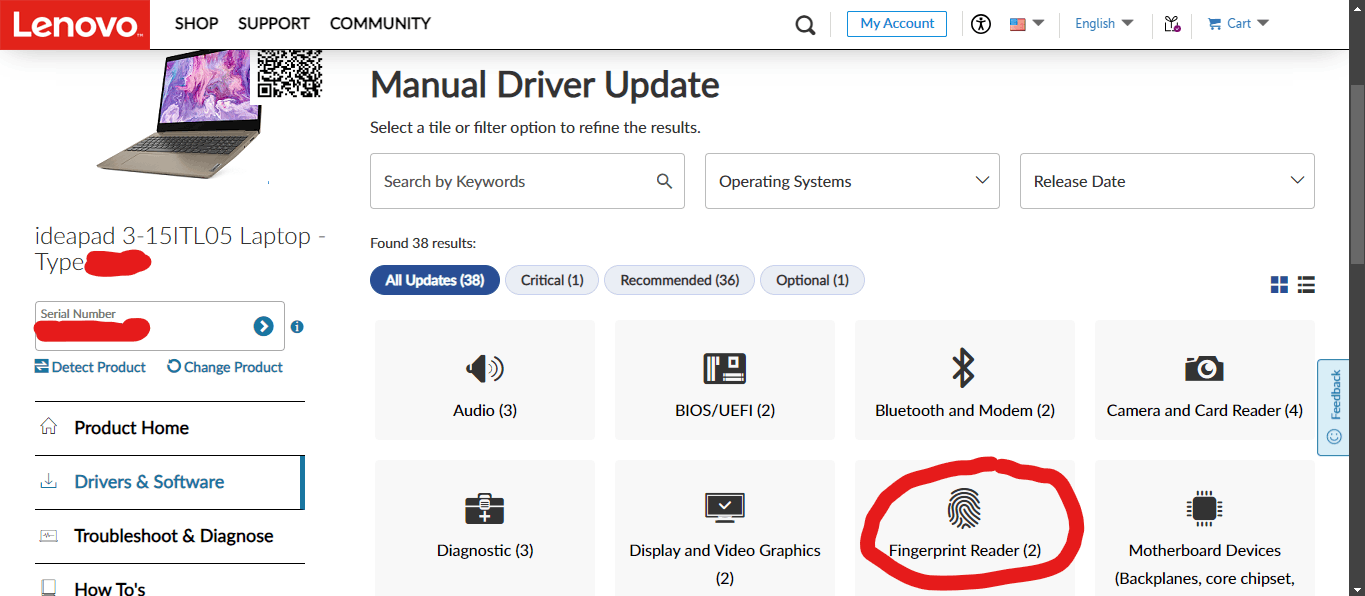Open the Diagnostic (3) tile
This screenshot has height=596, width=1365.
point(485,528)
